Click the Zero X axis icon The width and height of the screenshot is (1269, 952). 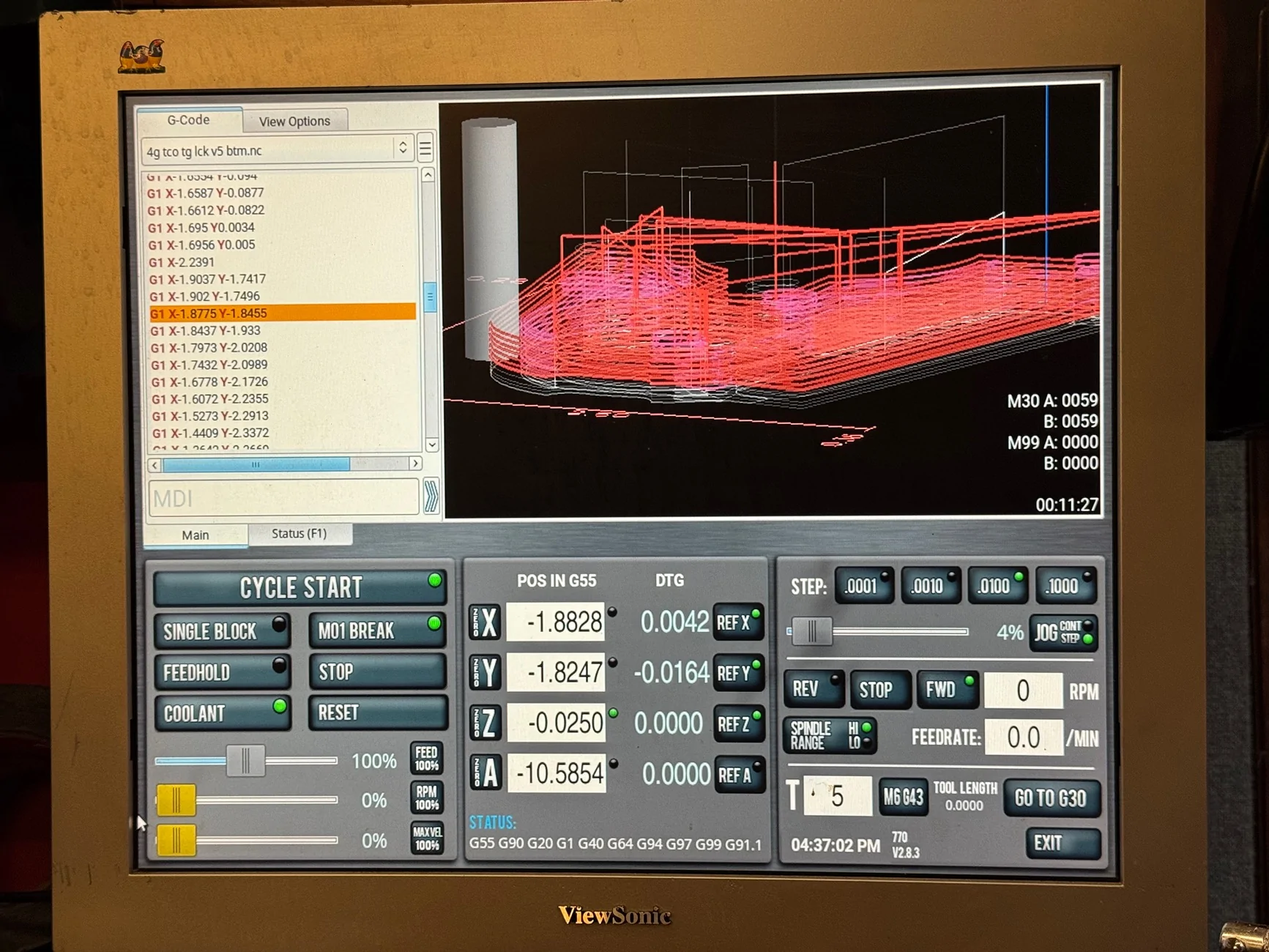[x=484, y=622]
